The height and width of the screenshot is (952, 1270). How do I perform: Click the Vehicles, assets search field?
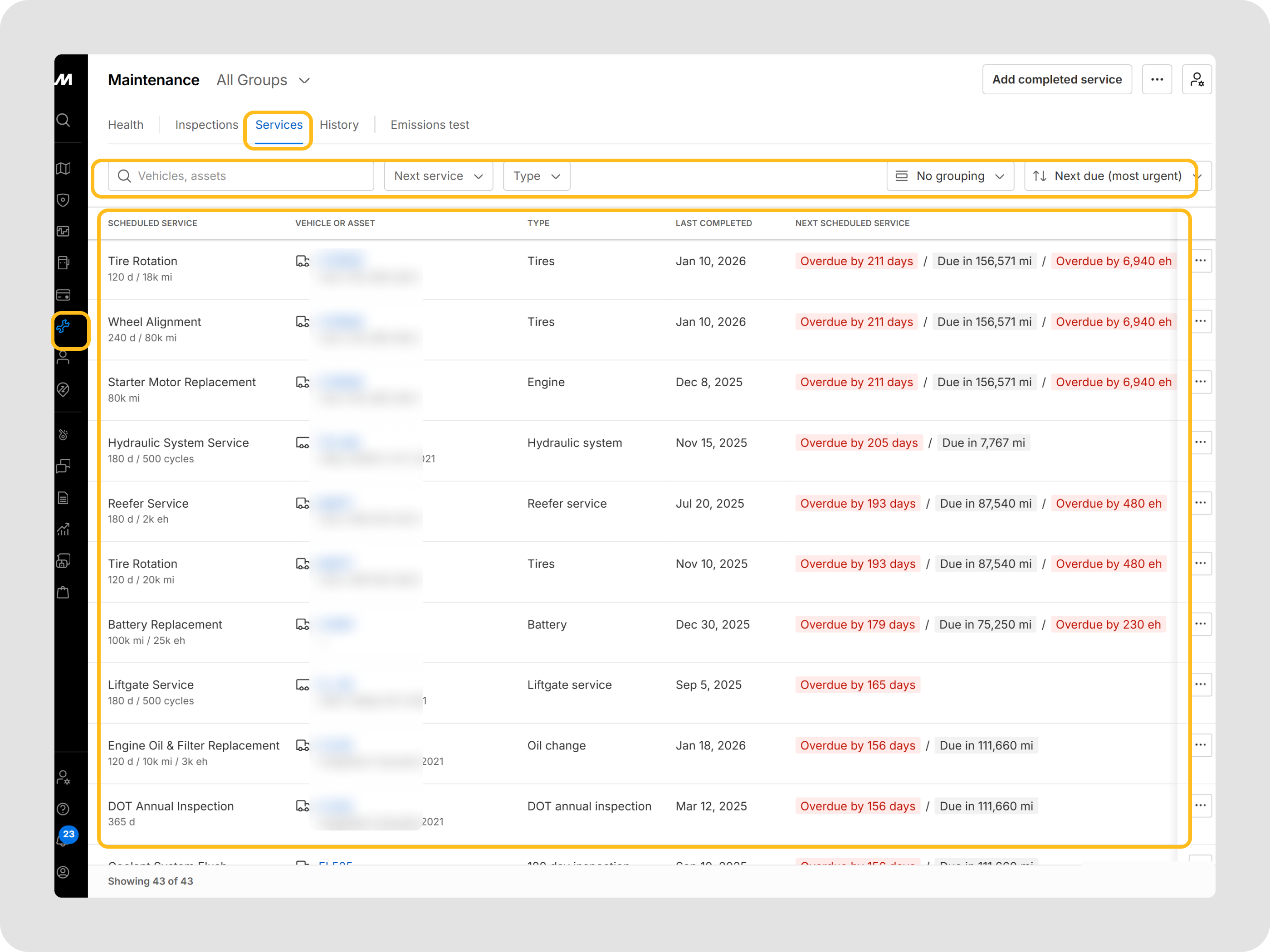[x=241, y=176]
